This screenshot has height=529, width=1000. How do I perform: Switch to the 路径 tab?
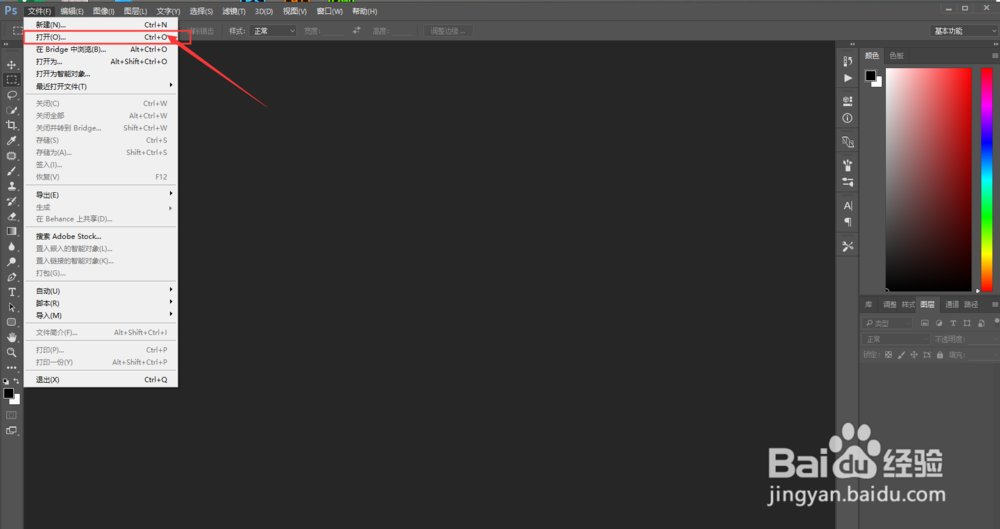[971, 304]
